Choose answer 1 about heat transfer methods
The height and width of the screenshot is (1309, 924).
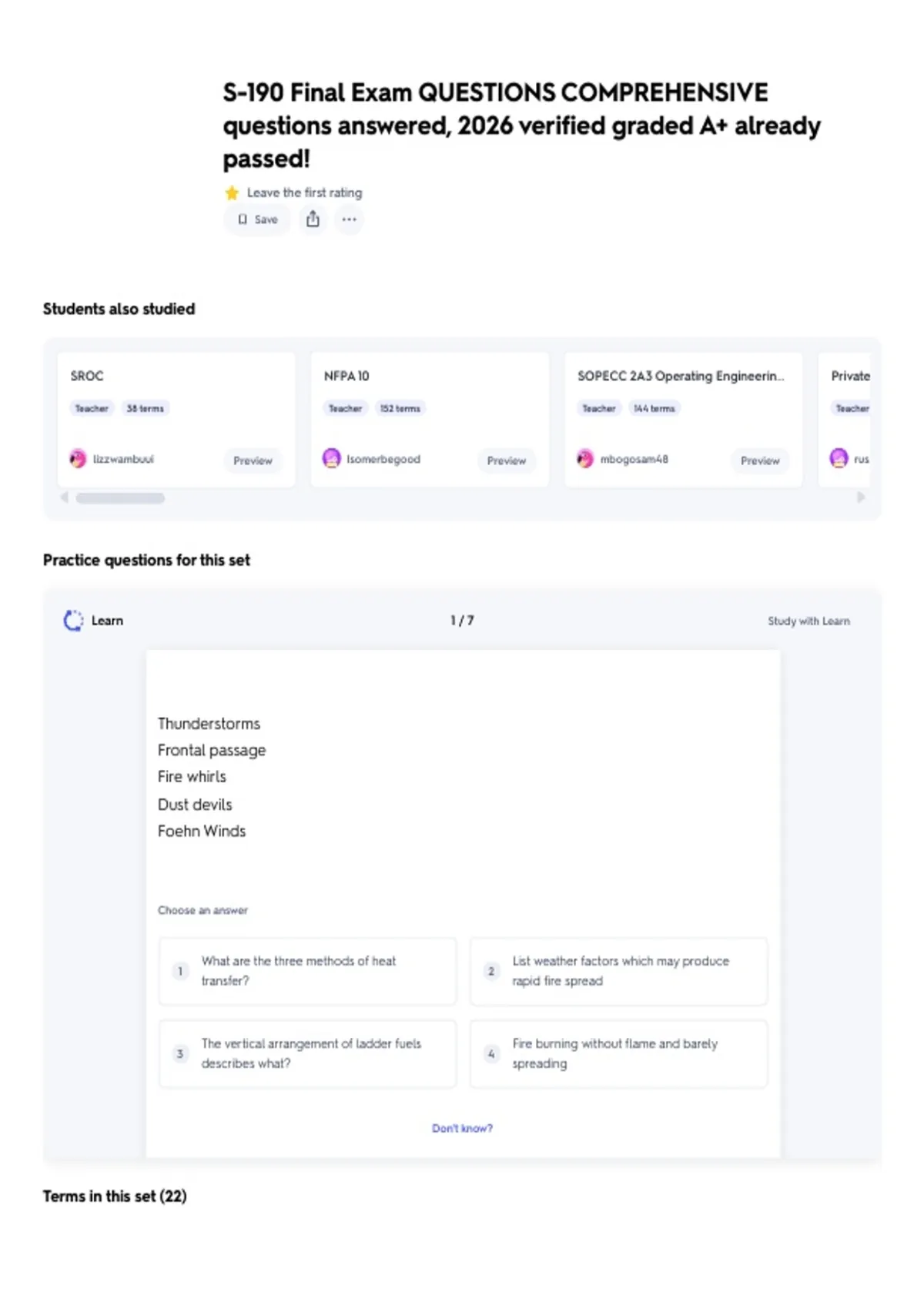point(307,971)
